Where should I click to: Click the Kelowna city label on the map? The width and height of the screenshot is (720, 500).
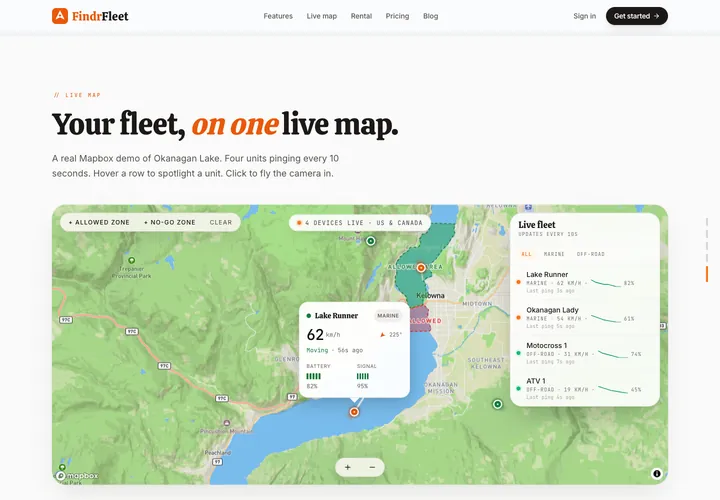point(430,295)
